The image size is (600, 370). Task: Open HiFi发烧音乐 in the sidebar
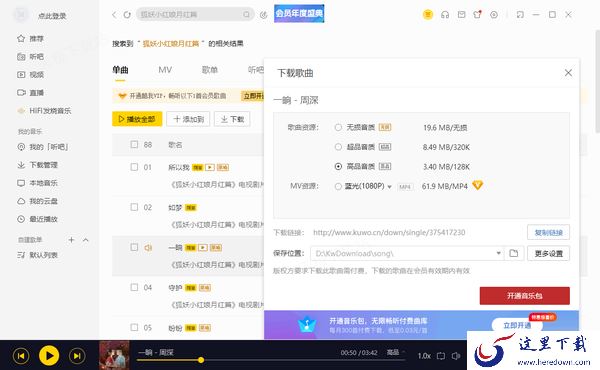pos(44,111)
